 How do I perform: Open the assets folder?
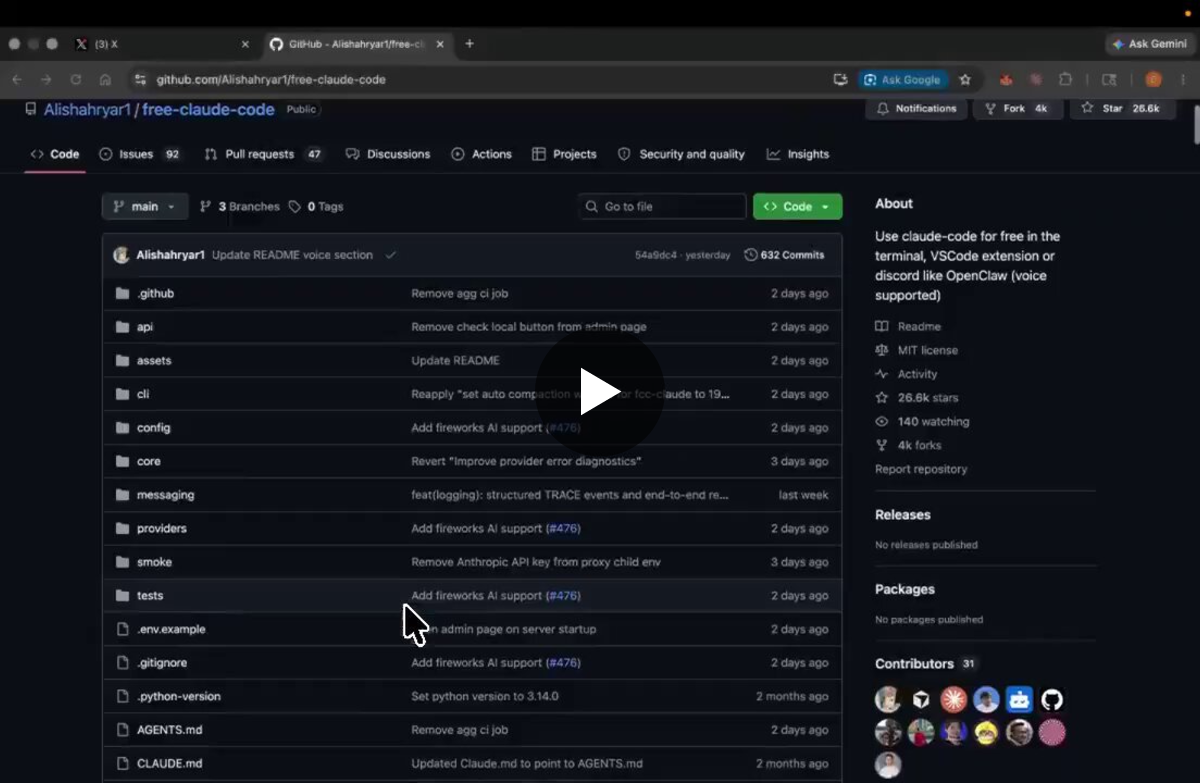click(x=154, y=360)
